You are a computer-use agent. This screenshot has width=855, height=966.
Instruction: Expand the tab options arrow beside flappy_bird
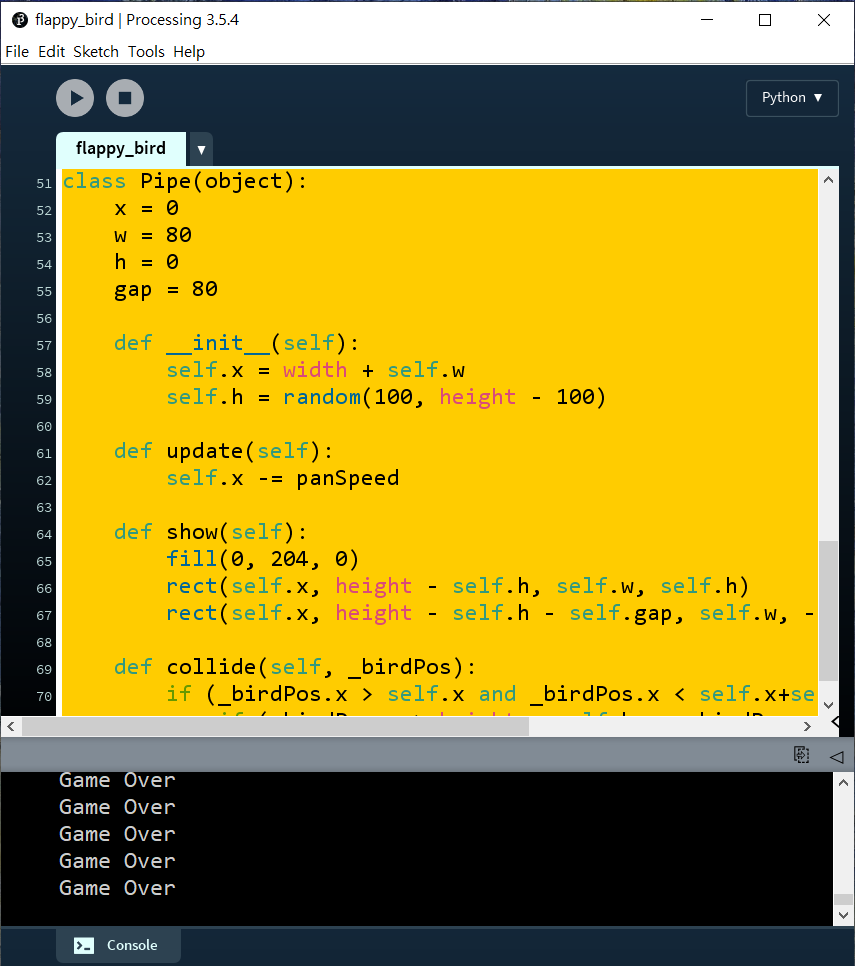tap(201, 150)
